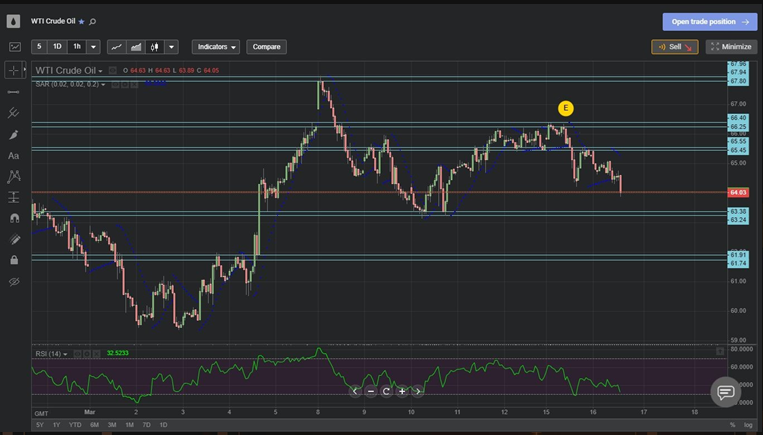
Task: Open the chart style dropdown arrow
Action: coord(171,47)
